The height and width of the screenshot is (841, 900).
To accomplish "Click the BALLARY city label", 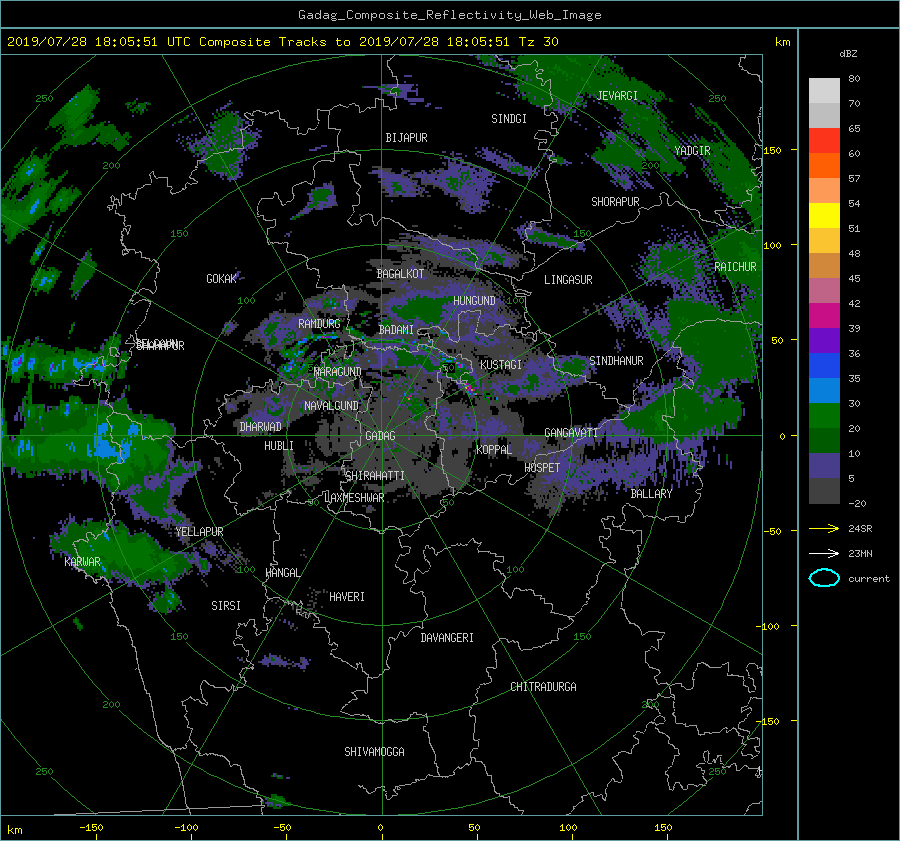I will pyautogui.click(x=651, y=494).
